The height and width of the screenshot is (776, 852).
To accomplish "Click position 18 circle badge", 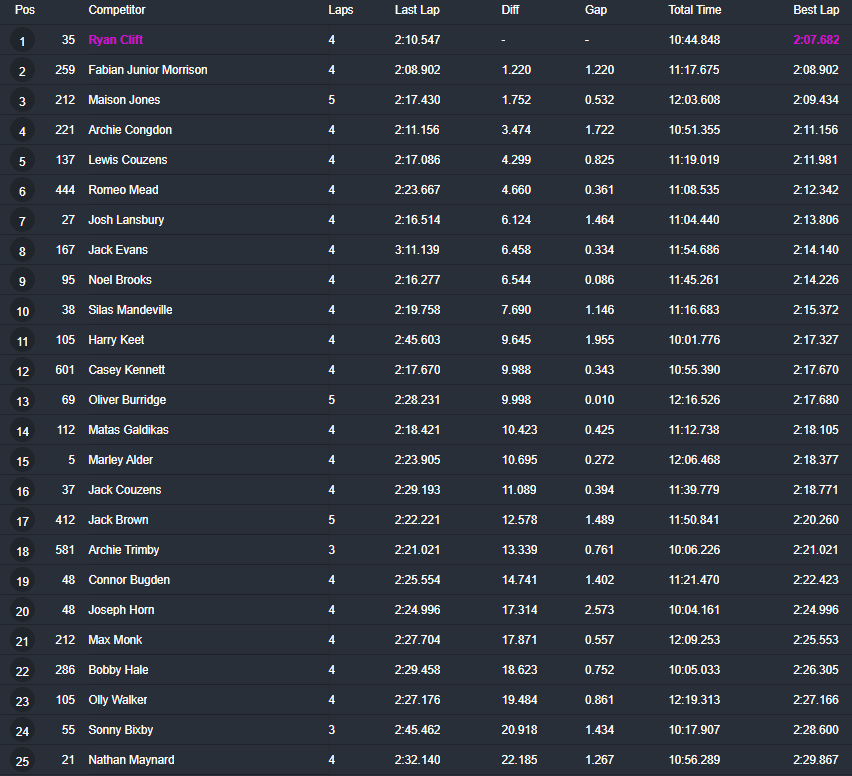I will 22,551.
